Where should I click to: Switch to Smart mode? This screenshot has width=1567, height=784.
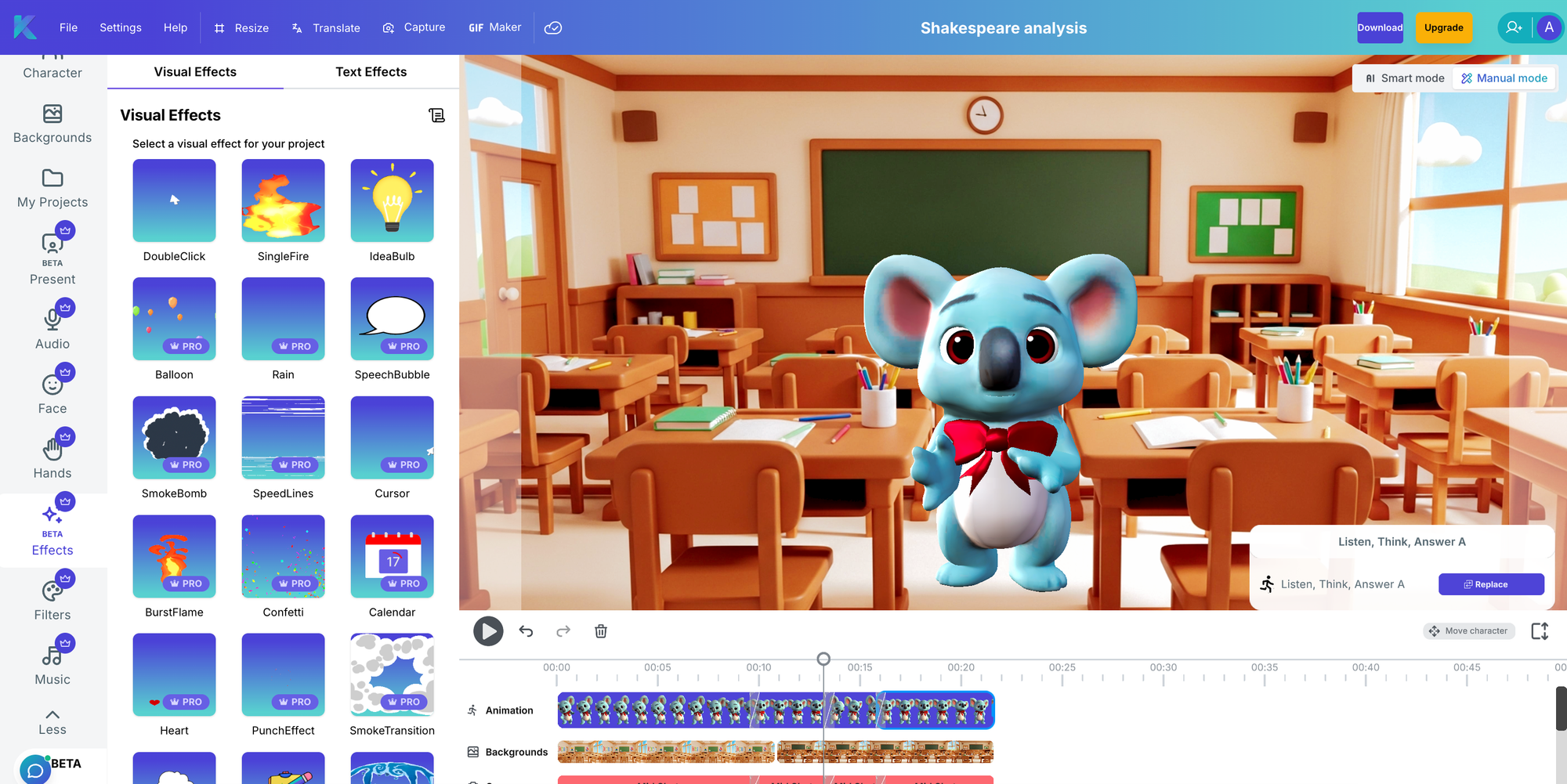click(x=1405, y=78)
